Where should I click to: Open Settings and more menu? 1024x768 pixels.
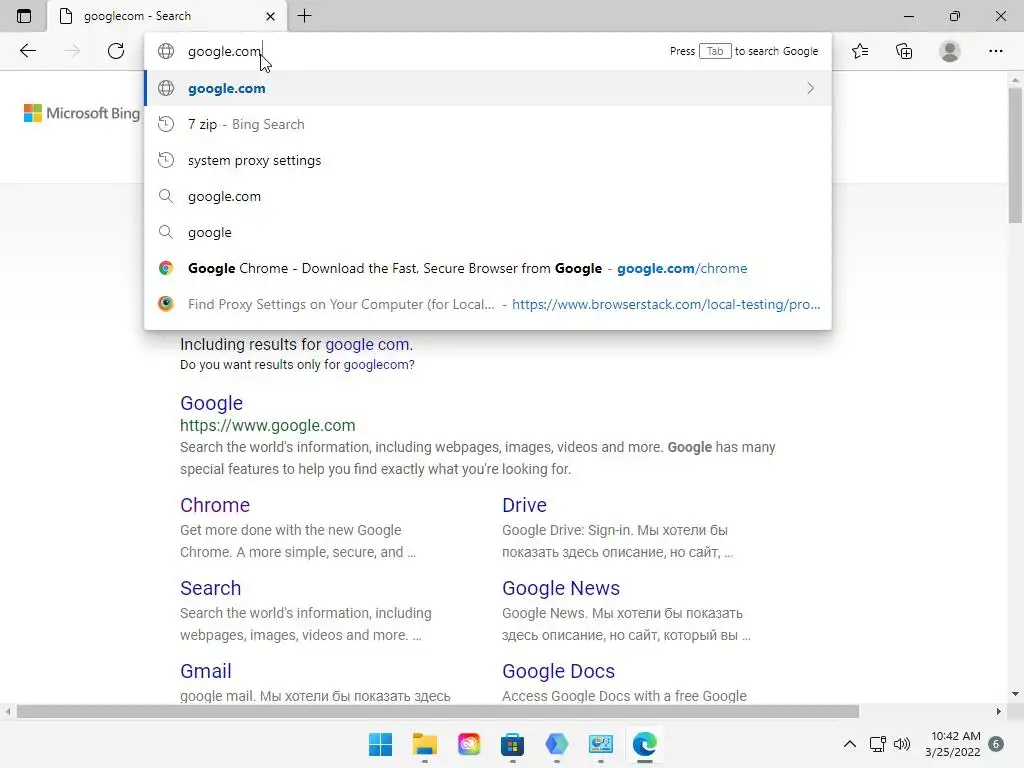click(995, 51)
